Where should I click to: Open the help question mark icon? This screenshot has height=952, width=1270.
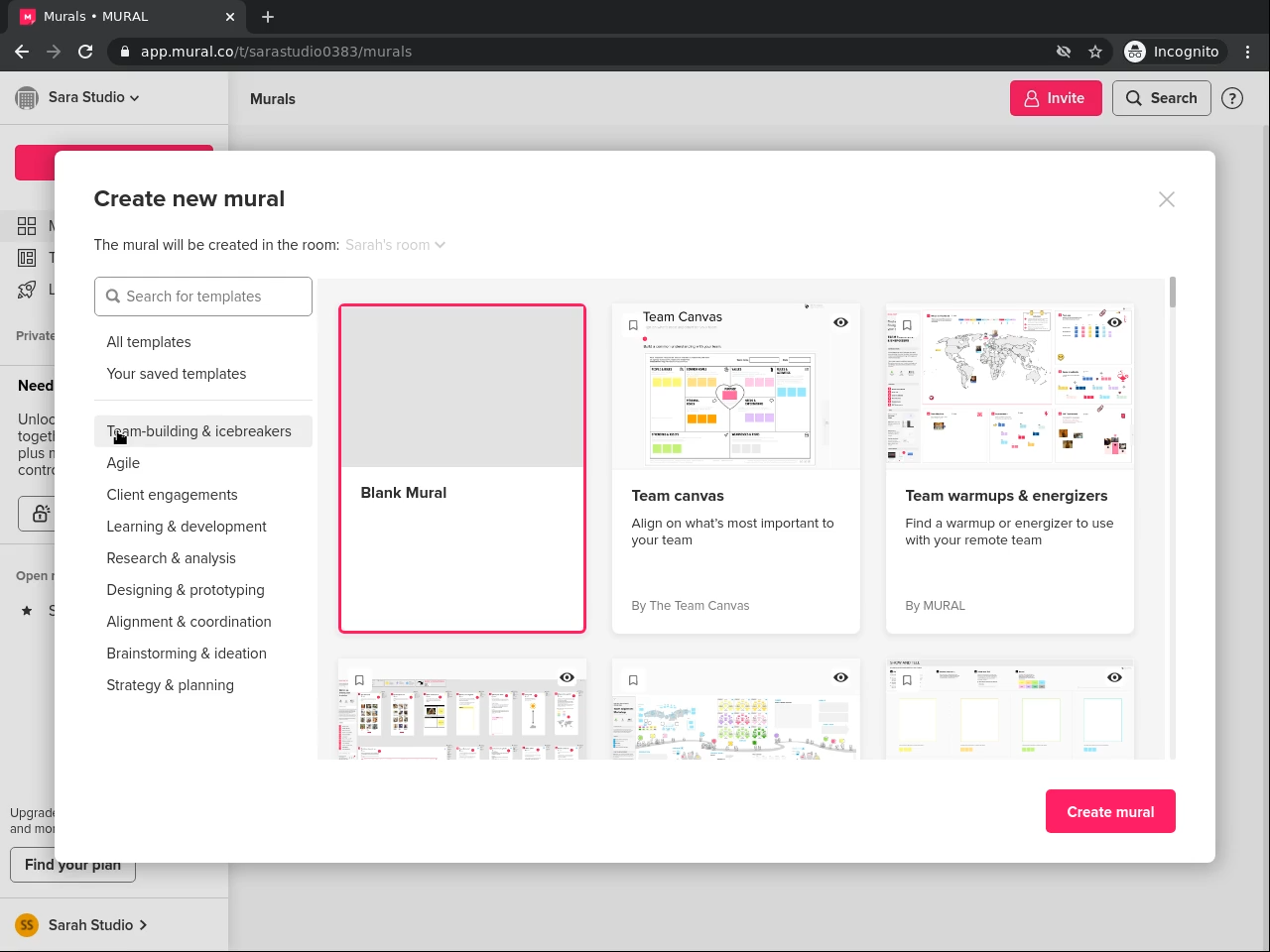tap(1232, 98)
